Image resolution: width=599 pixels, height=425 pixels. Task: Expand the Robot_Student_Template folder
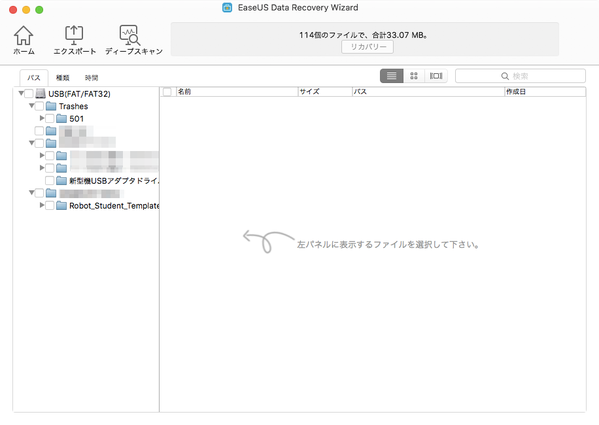(x=42, y=205)
